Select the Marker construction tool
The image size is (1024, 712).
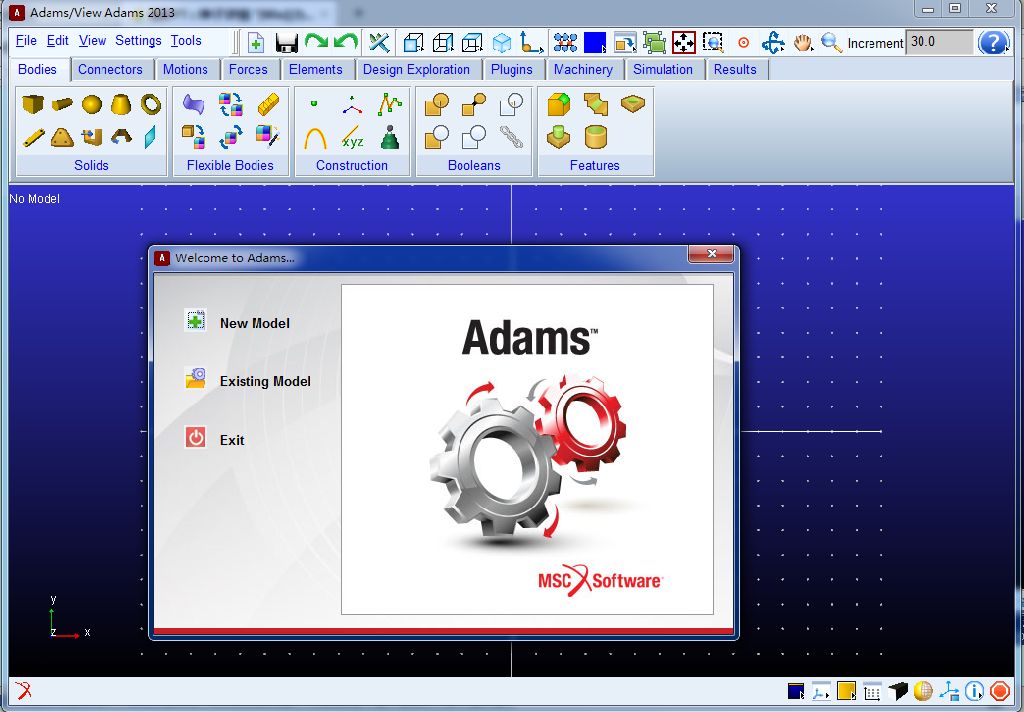(x=352, y=105)
